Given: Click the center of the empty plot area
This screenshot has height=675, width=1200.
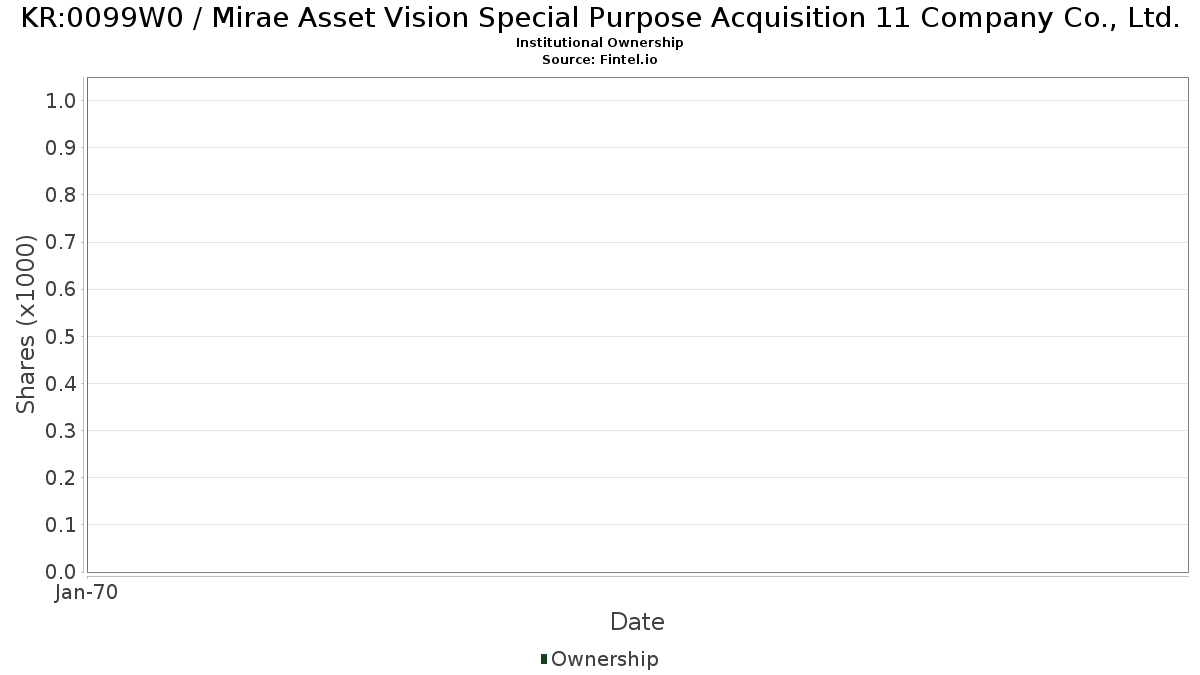Looking at the screenshot, I should (637, 325).
